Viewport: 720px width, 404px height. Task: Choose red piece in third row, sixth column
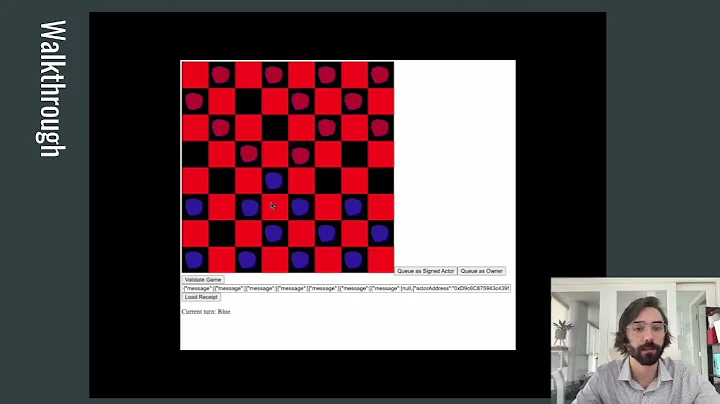click(327, 128)
